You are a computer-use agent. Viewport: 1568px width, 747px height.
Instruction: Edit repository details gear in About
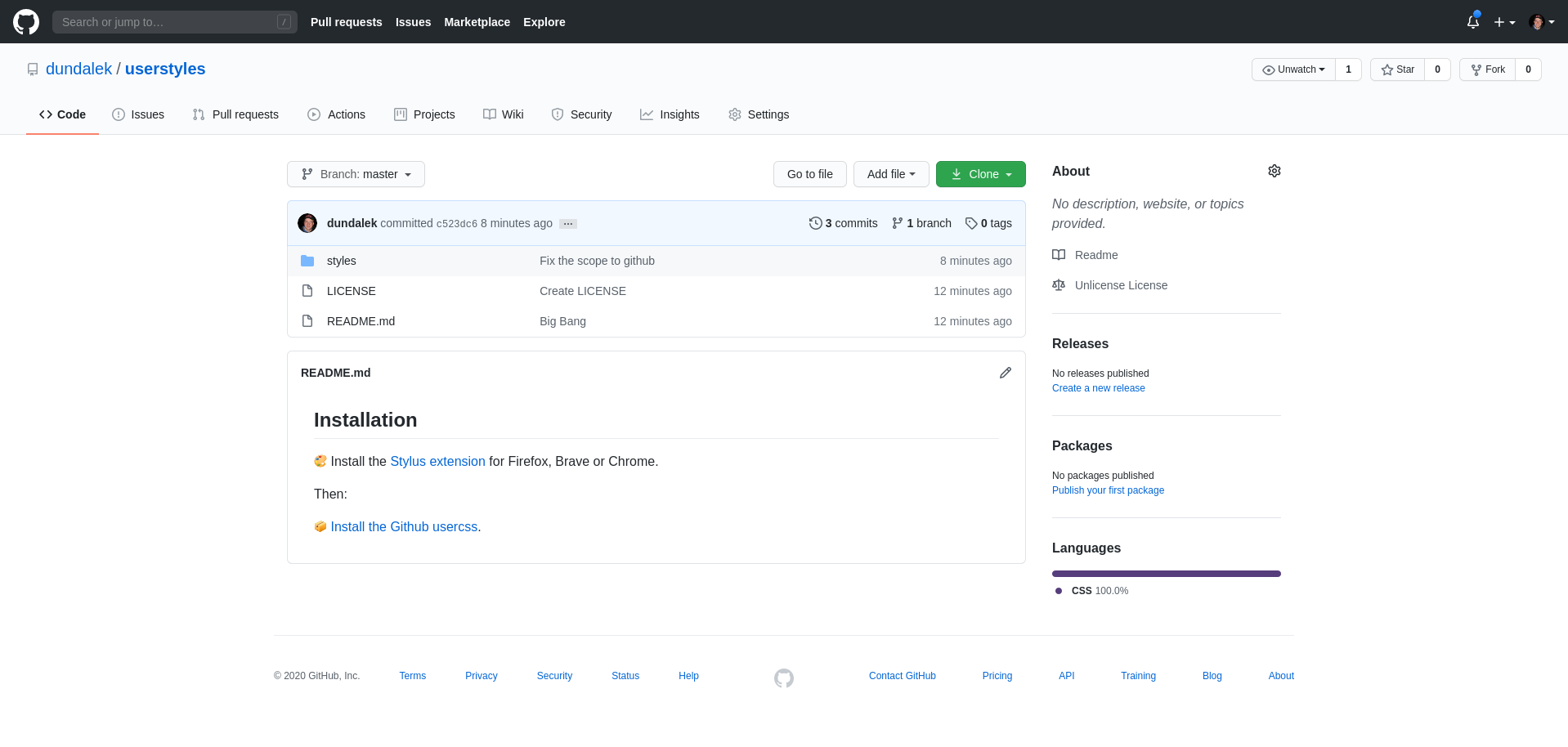[1275, 171]
